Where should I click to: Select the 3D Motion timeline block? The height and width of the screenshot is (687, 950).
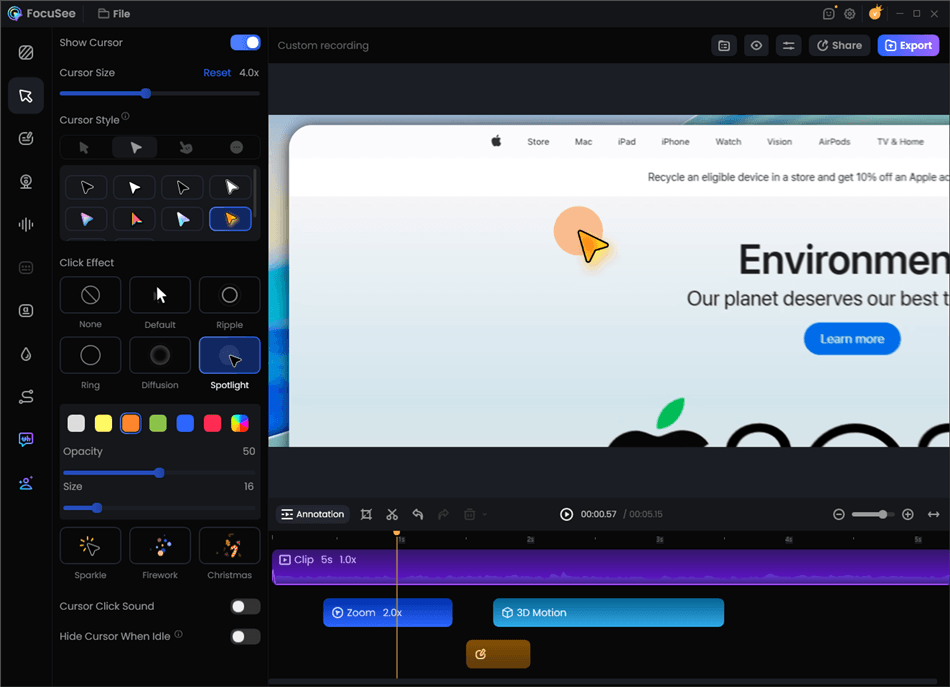click(608, 612)
